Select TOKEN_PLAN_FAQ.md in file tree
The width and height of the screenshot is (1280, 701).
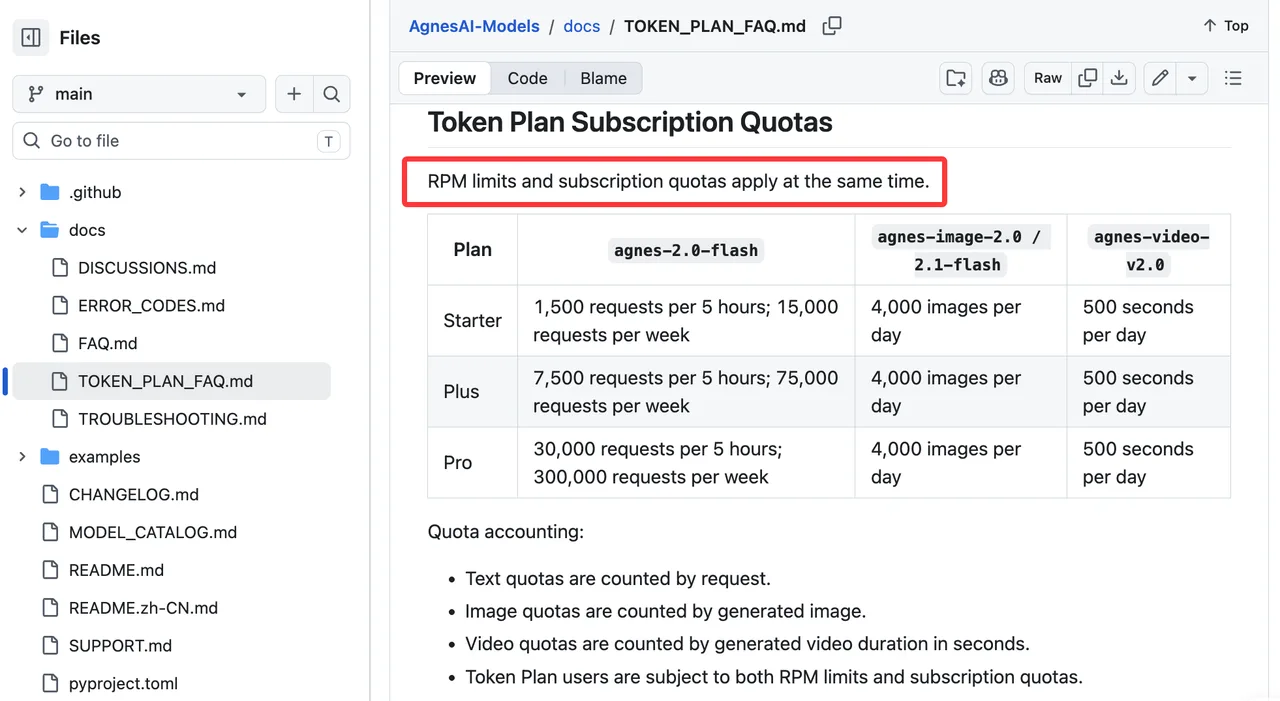point(165,381)
